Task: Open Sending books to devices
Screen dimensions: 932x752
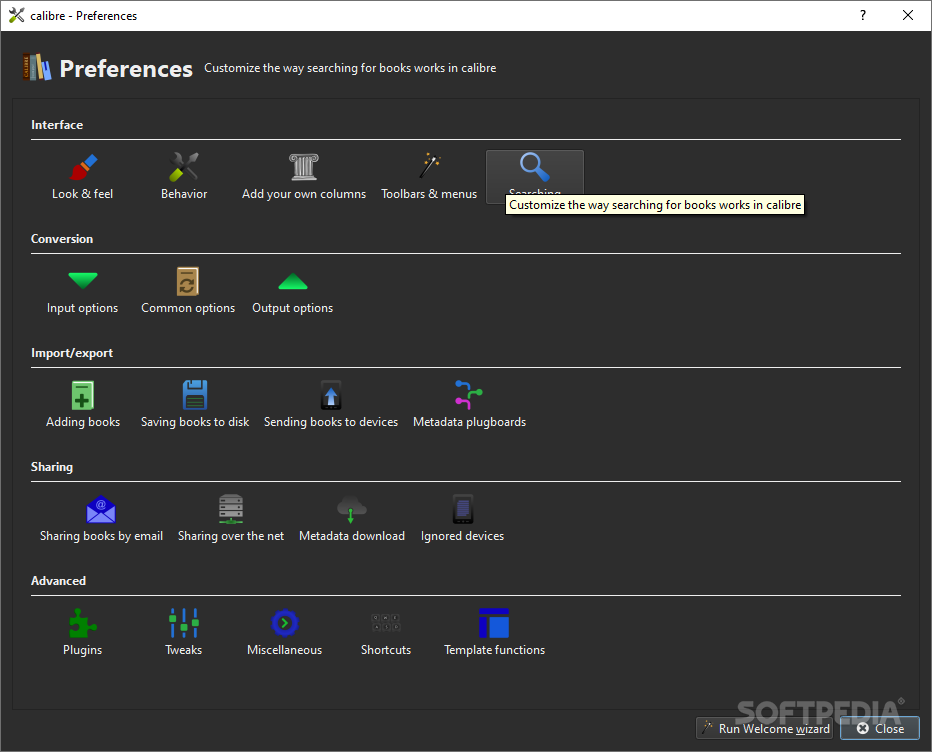Action: (331, 405)
